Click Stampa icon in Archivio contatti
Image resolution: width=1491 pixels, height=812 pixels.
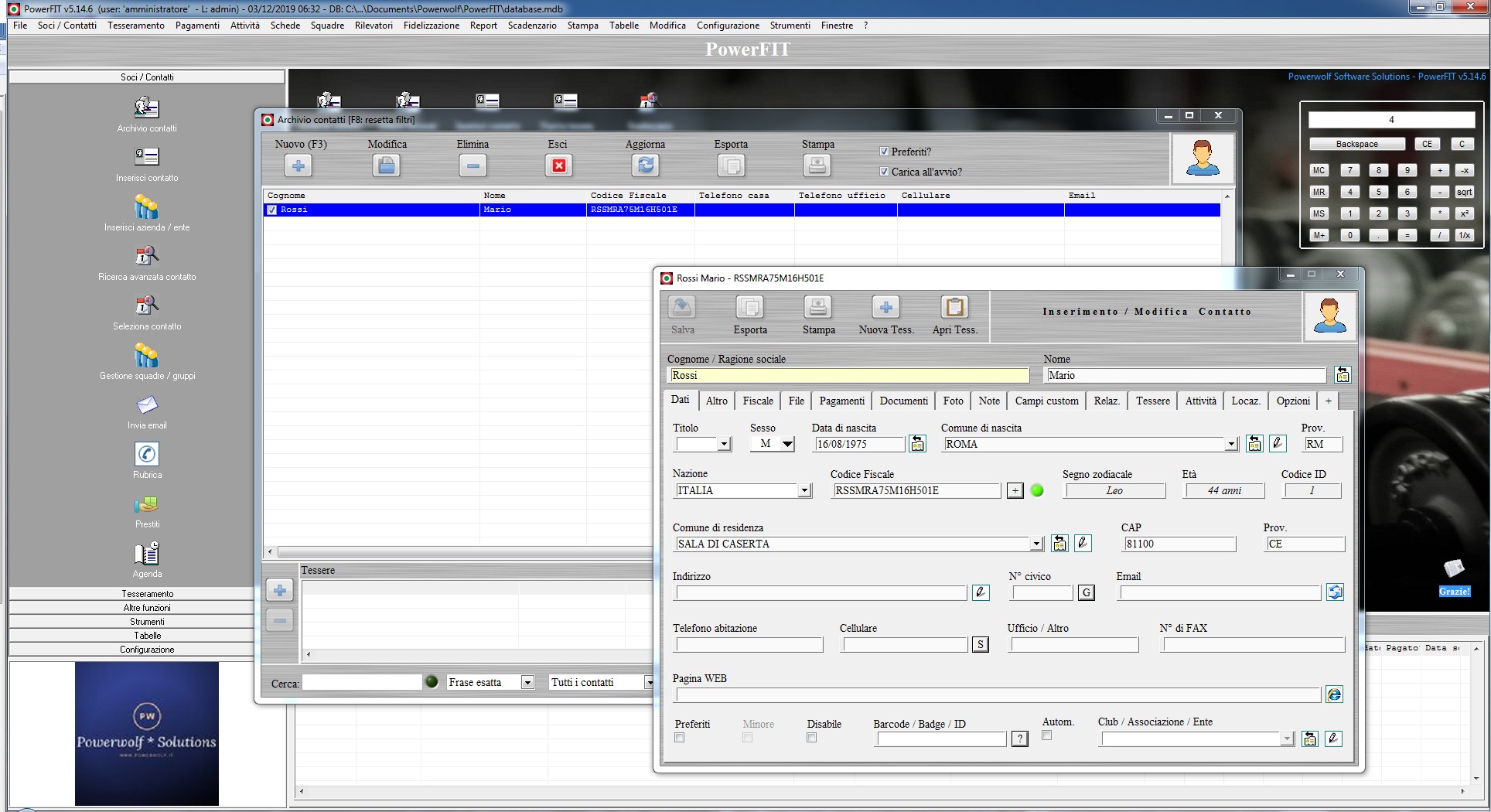(817, 165)
